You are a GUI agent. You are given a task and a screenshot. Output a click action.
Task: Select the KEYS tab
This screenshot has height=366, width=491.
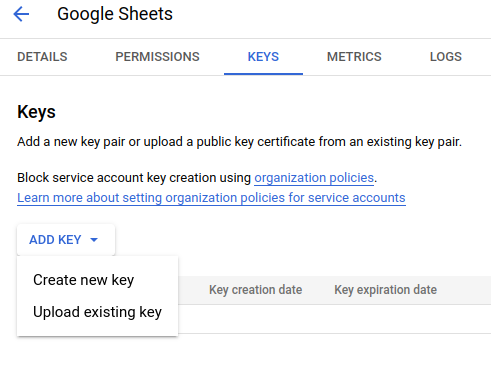tap(263, 57)
